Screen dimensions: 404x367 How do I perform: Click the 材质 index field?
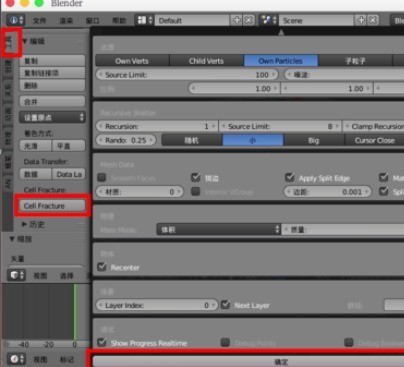click(140, 192)
